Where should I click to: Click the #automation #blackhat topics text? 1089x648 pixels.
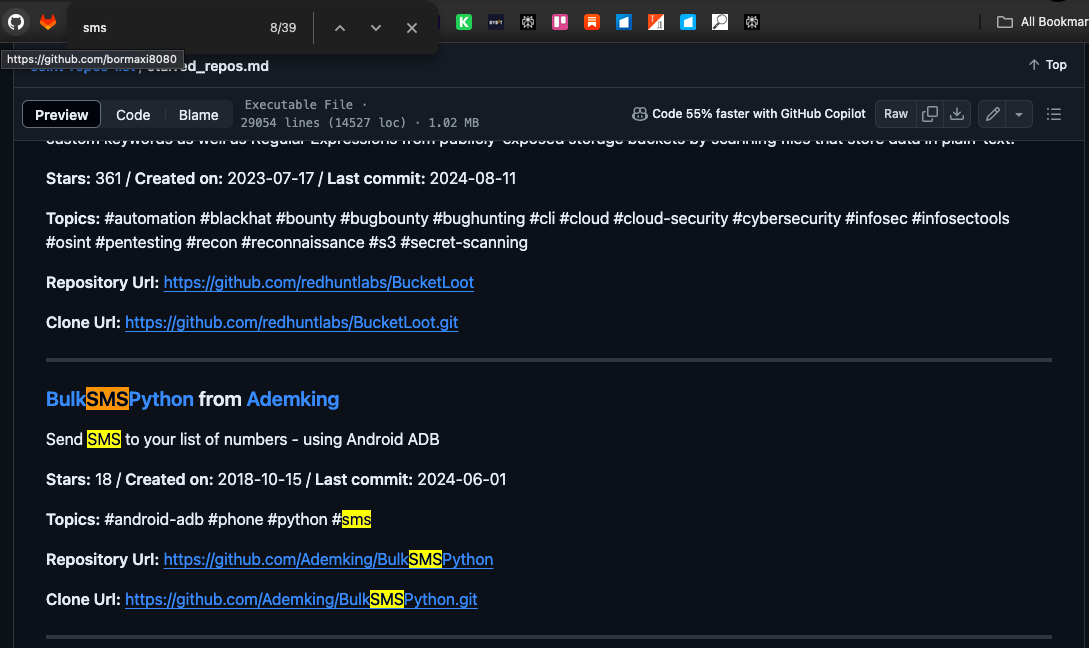point(527,231)
